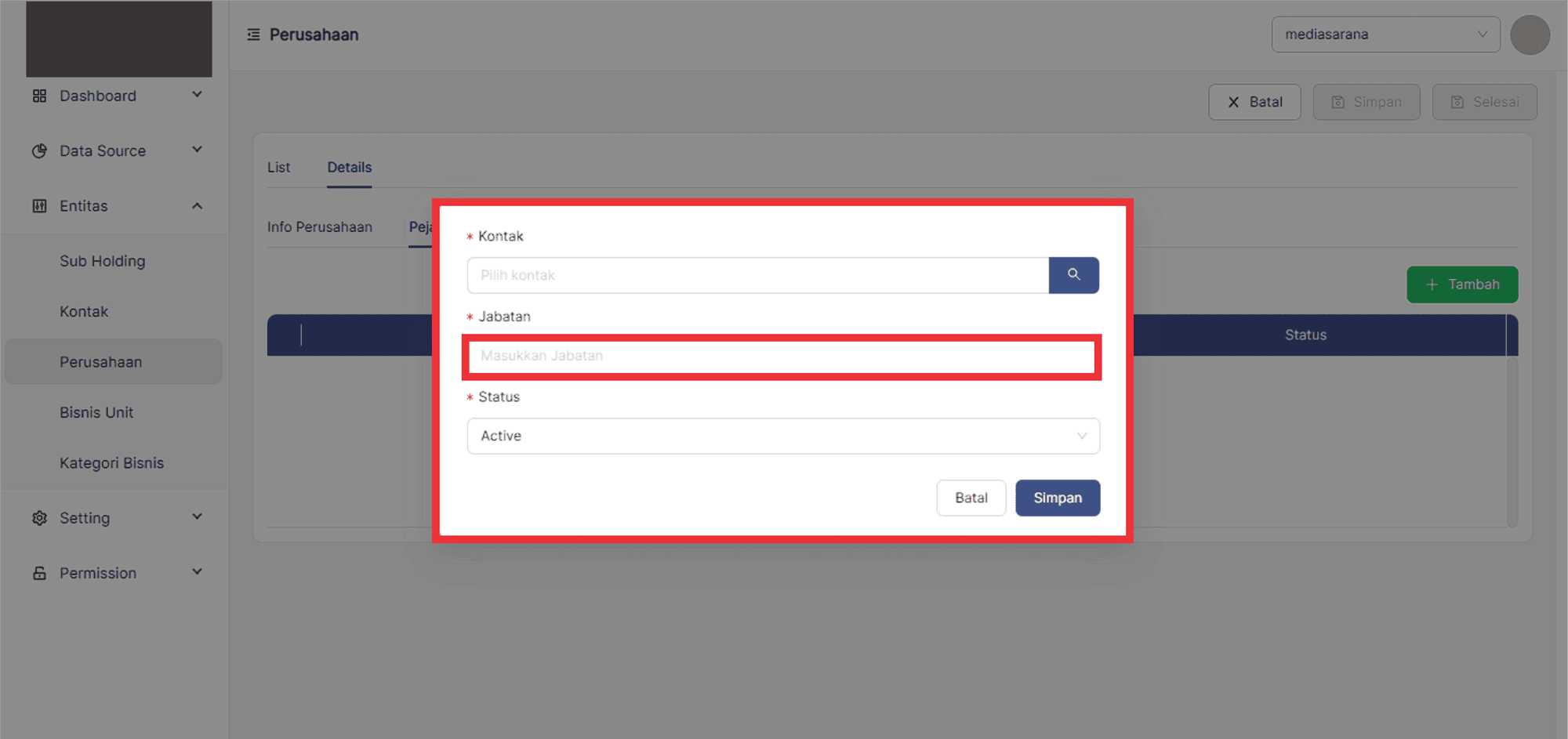Click the Entitas building icon
Viewport: 1568px width, 739px height.
click(x=39, y=206)
